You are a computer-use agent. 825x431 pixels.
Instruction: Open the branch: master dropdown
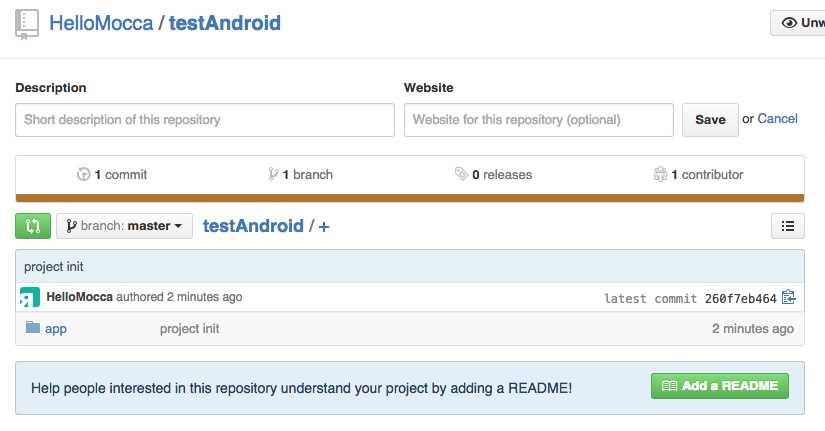pos(125,226)
